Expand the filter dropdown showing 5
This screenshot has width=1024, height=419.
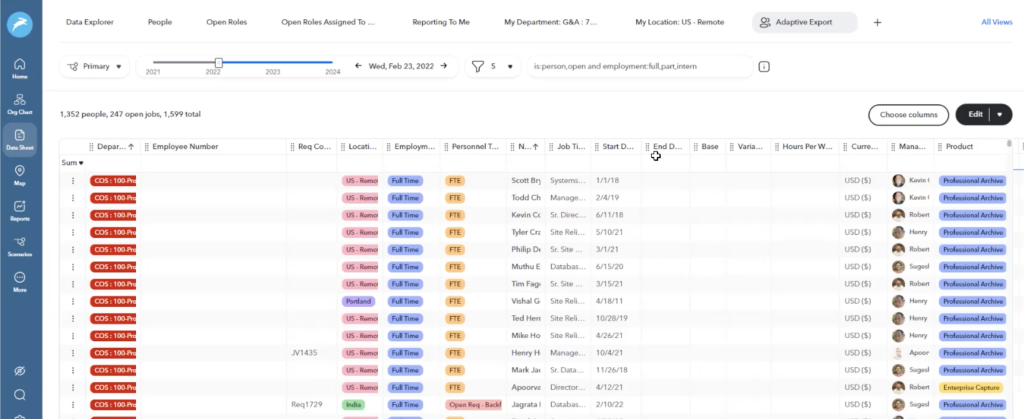coord(493,67)
